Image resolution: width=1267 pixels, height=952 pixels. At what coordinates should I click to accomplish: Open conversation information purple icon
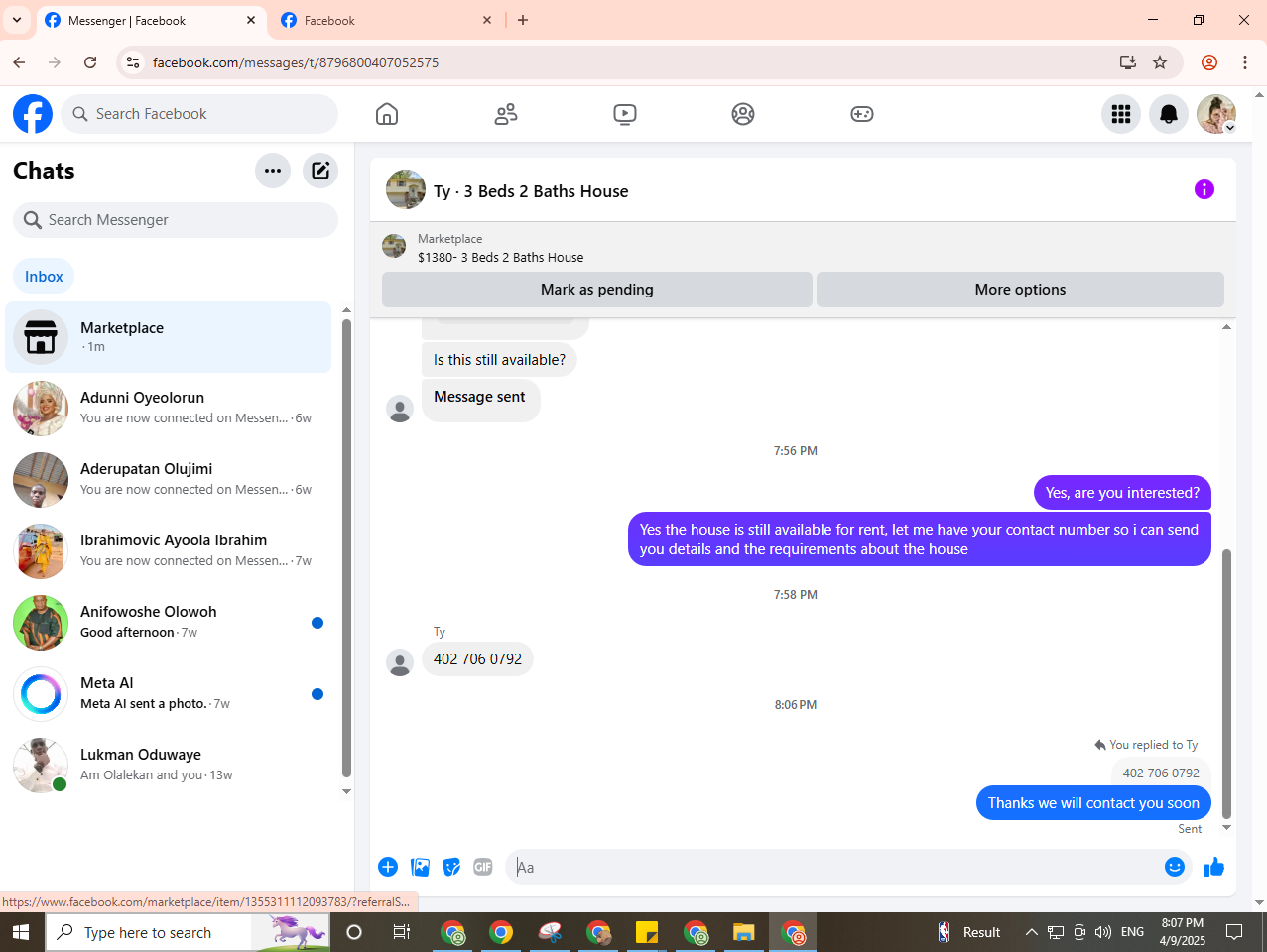1204,189
